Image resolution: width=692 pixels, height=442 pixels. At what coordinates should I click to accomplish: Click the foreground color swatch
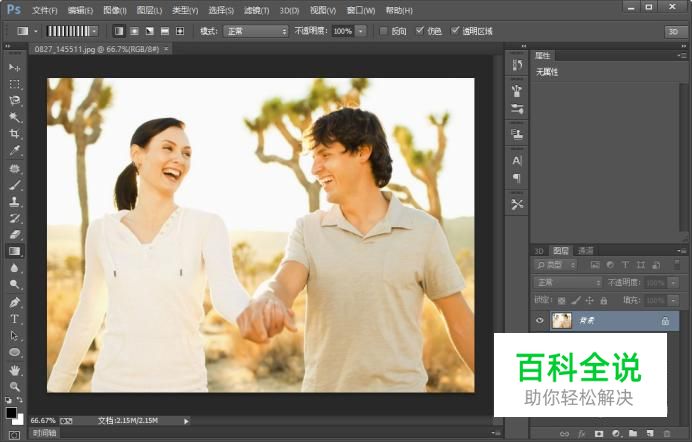(11, 411)
